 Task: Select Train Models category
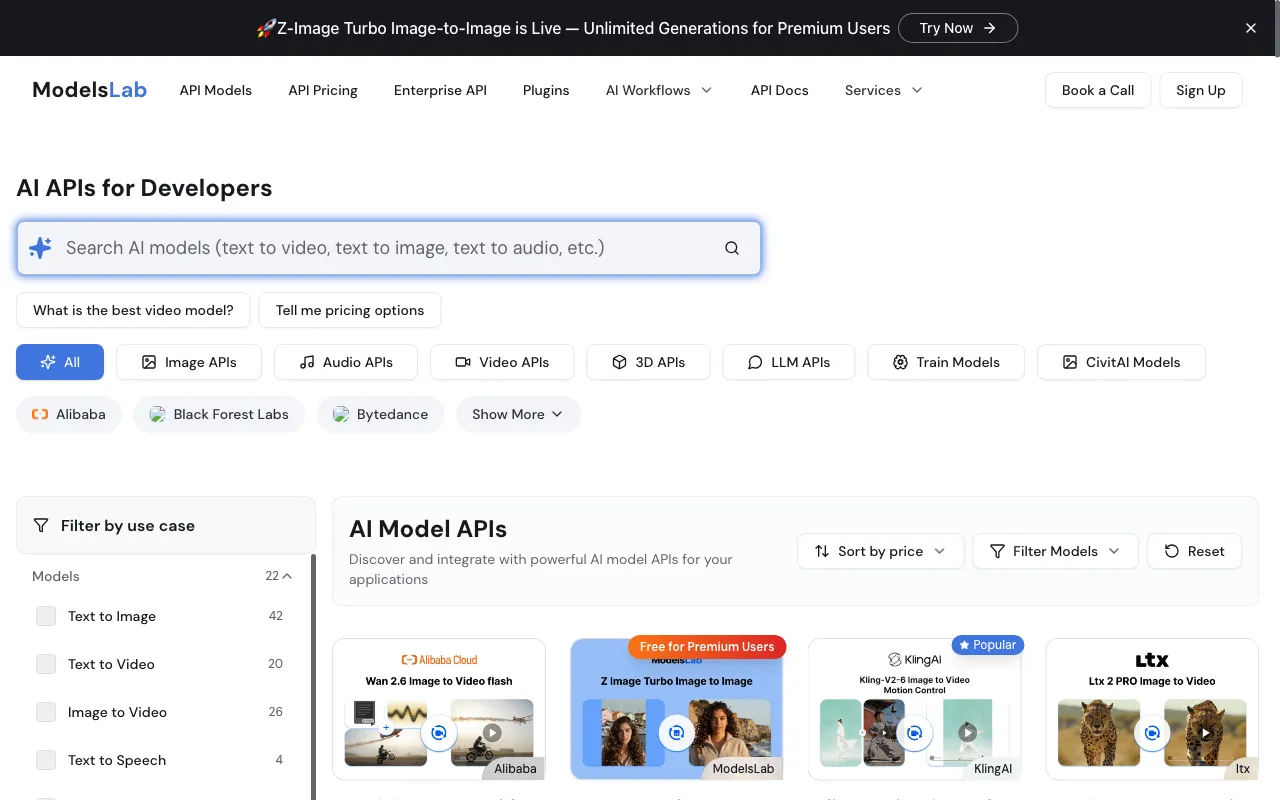coord(946,362)
